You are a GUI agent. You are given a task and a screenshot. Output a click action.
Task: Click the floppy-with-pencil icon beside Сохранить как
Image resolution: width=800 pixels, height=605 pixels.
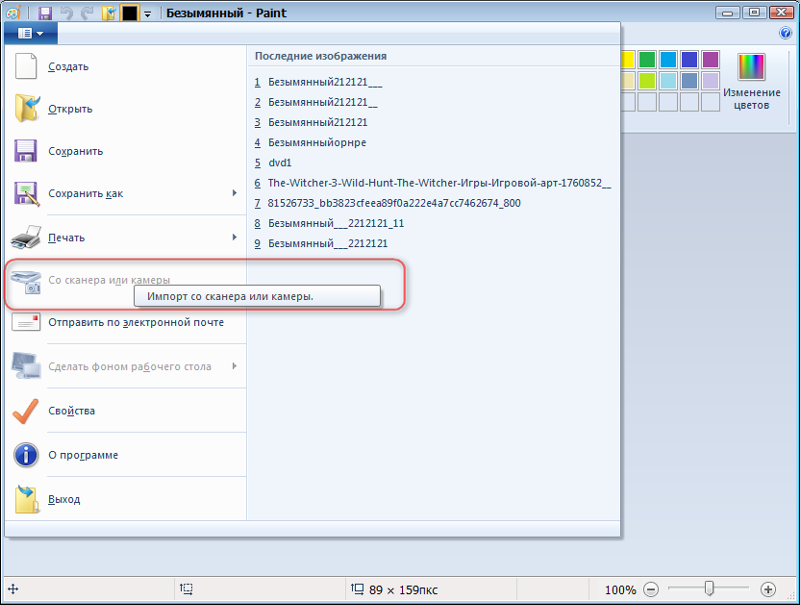(x=27, y=193)
